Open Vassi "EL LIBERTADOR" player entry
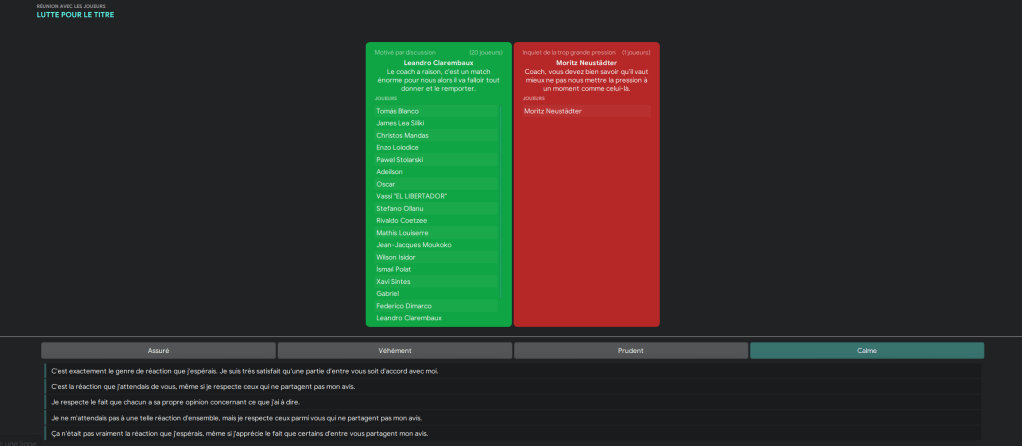Viewport: 1022px width, 446px height. tap(411, 196)
